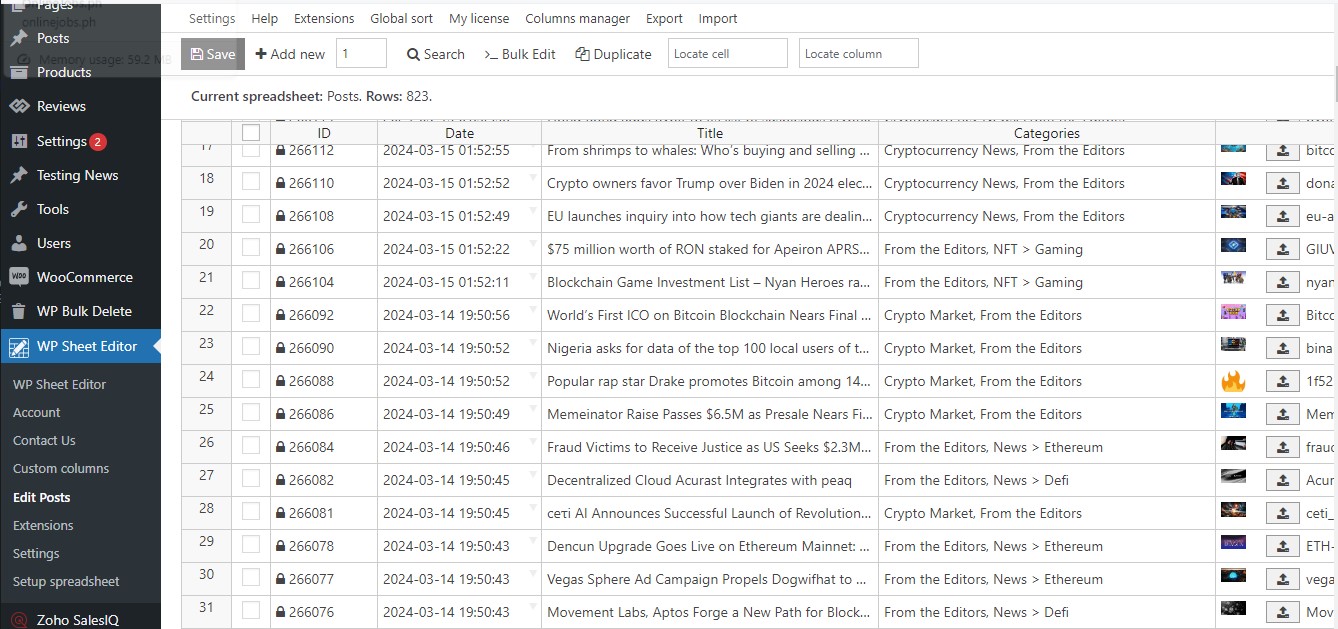Open the Contact Us submenu link

[44, 440]
